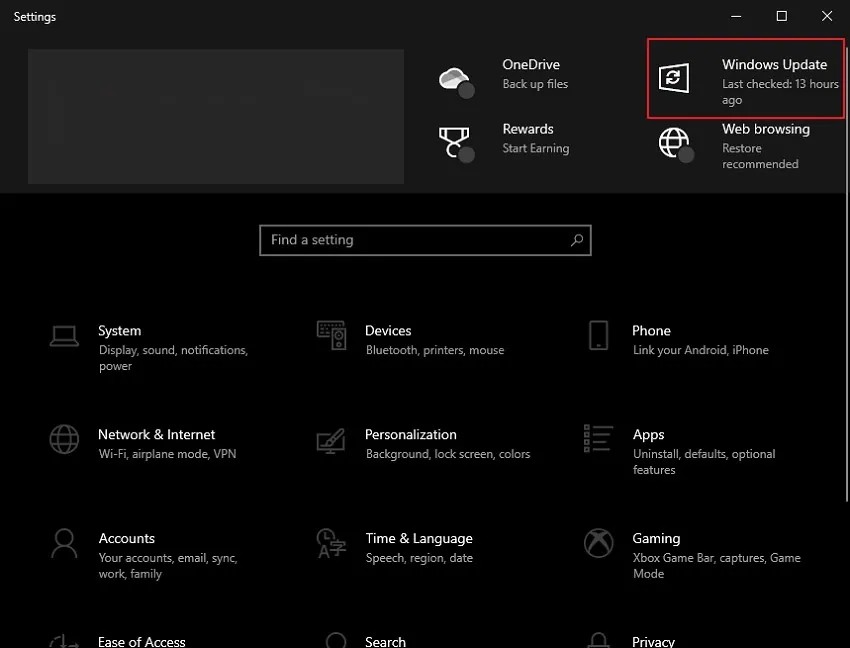Click 'Link your Android, iPhone' description
Viewport: 850px width, 648px height.
coord(700,350)
